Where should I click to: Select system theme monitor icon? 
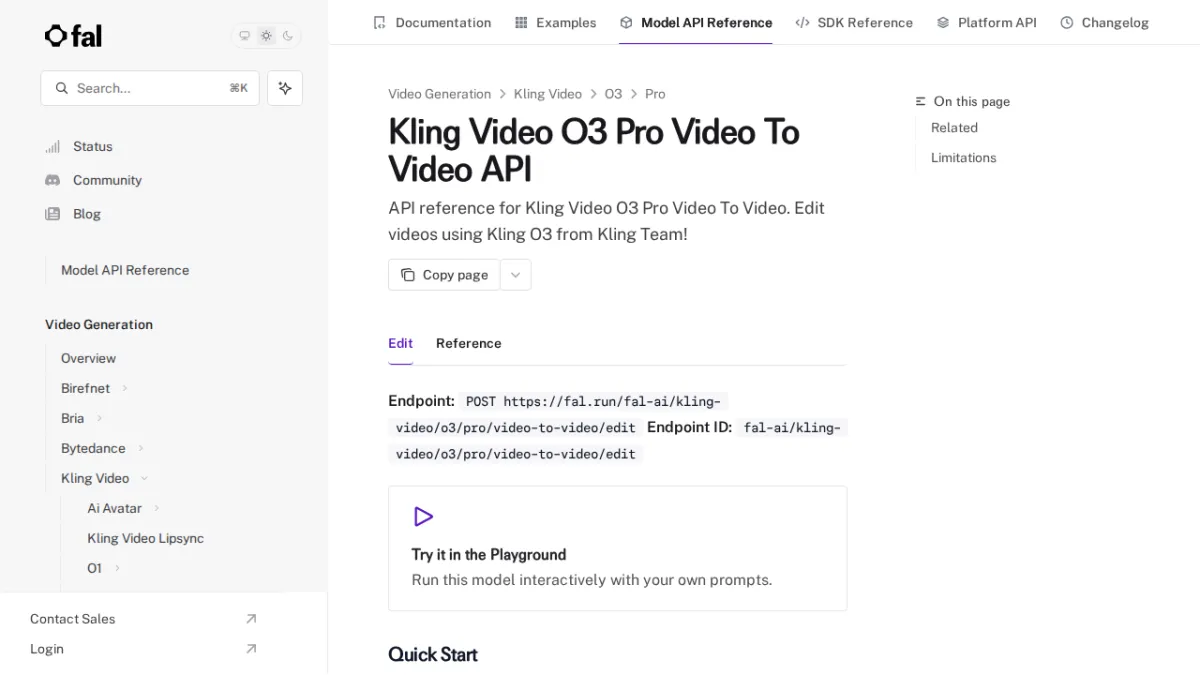pyautogui.click(x=244, y=36)
